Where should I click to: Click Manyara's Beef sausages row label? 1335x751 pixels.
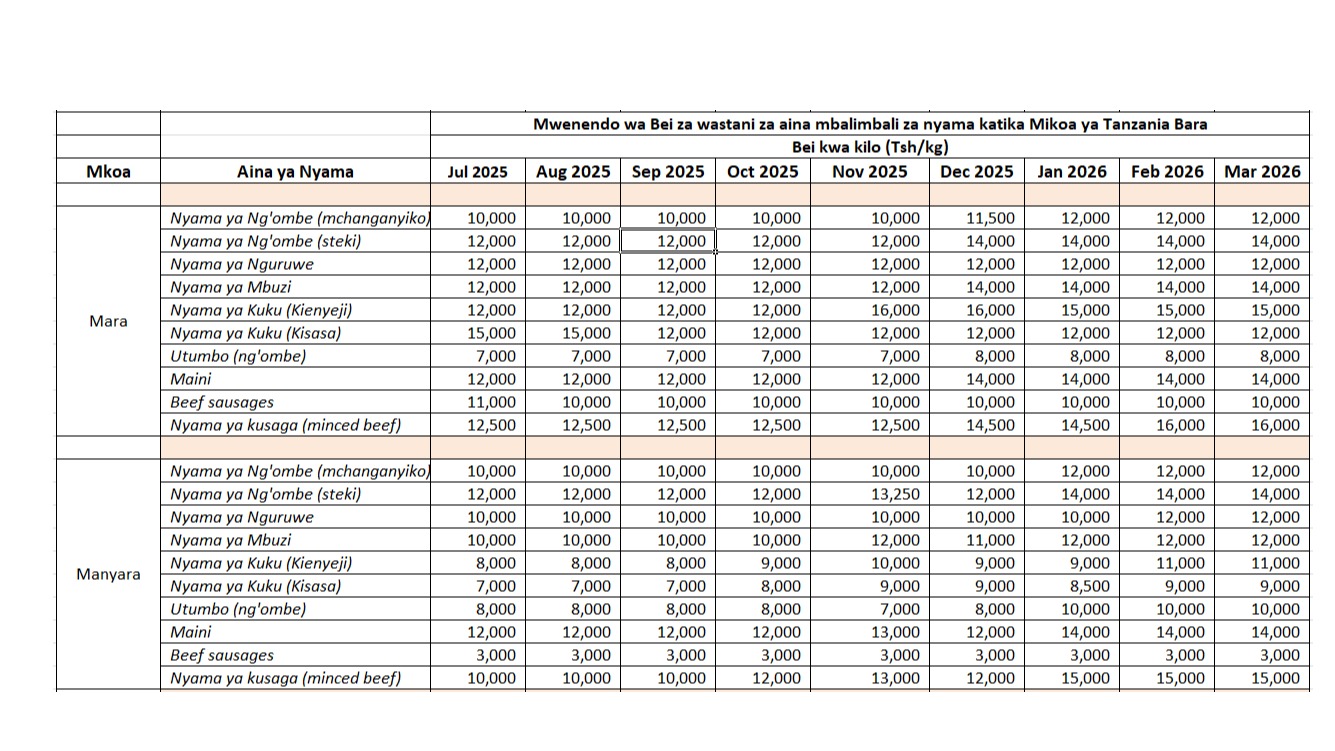(222, 655)
